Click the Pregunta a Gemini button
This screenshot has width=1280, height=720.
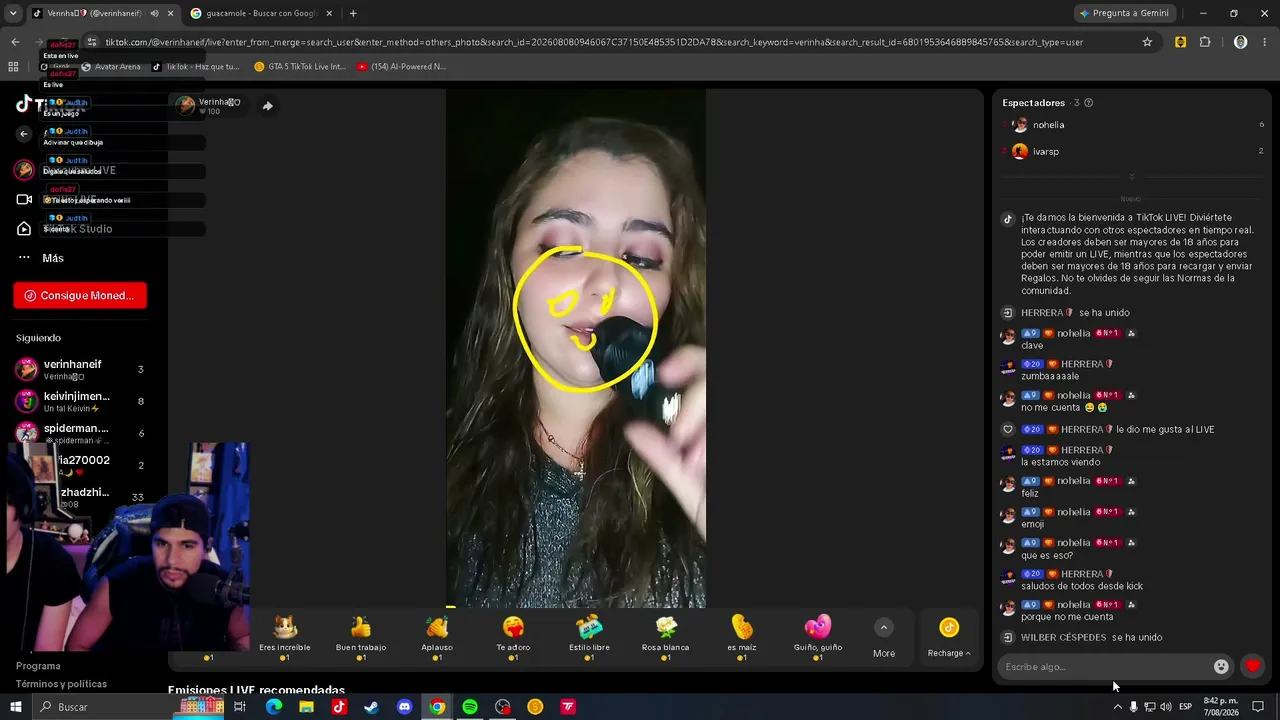tap(1124, 14)
